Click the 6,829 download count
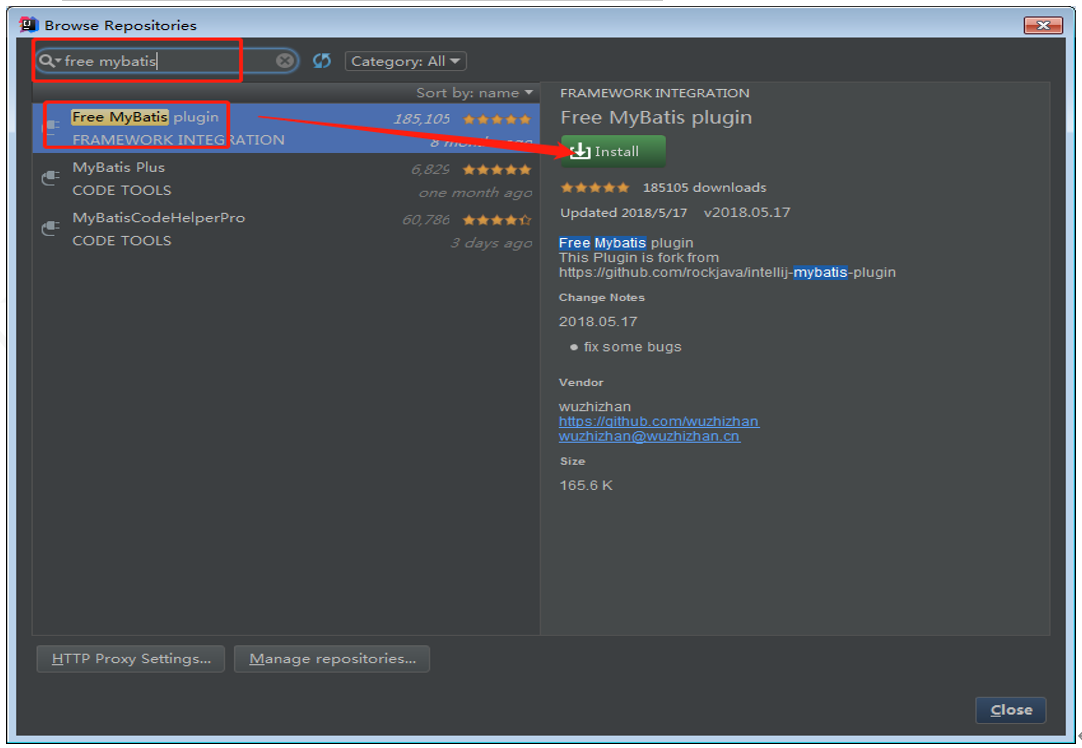Screen dimensions: 1082x748 coord(430,169)
